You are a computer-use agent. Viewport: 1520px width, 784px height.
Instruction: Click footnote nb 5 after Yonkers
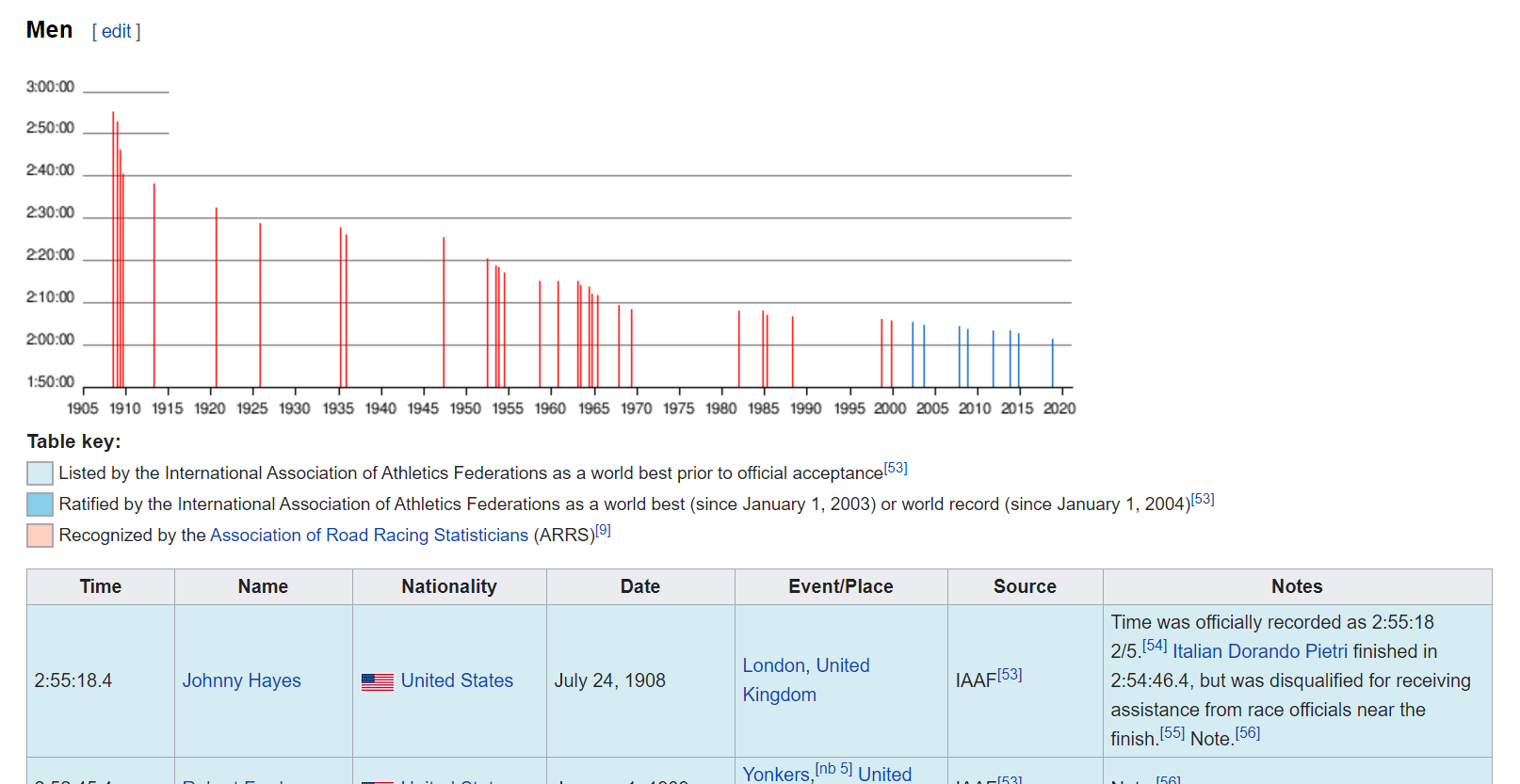[834, 768]
